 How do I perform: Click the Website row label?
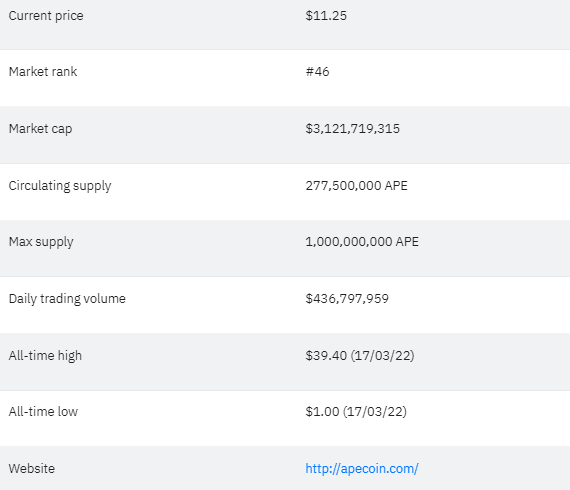click(x=32, y=469)
